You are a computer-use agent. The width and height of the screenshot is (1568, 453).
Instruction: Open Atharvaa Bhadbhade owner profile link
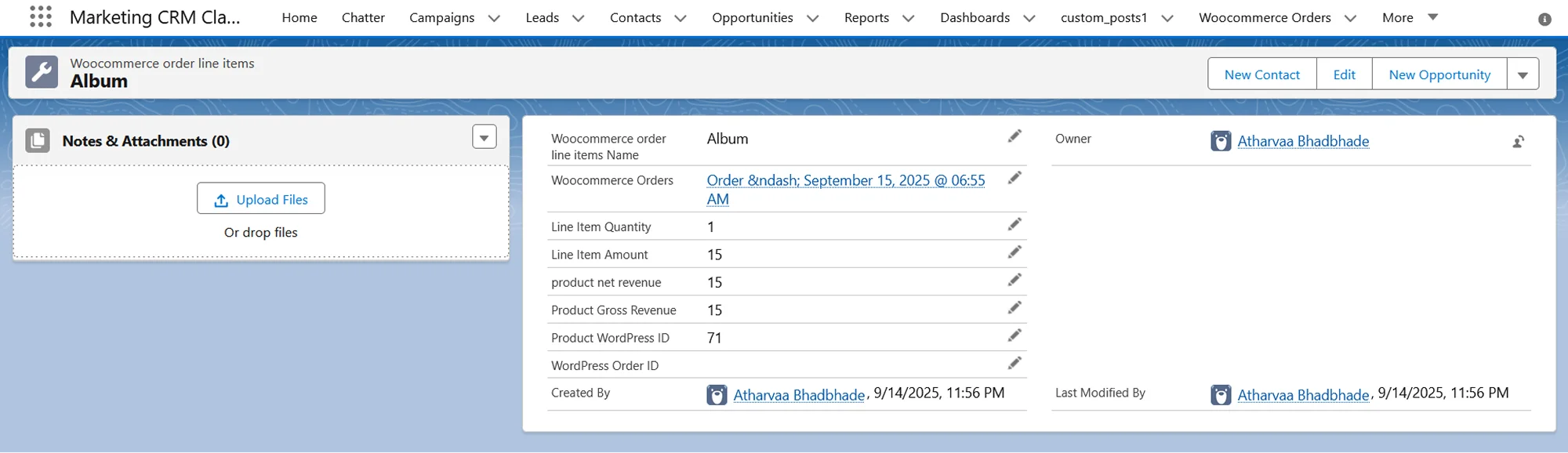tap(1303, 141)
